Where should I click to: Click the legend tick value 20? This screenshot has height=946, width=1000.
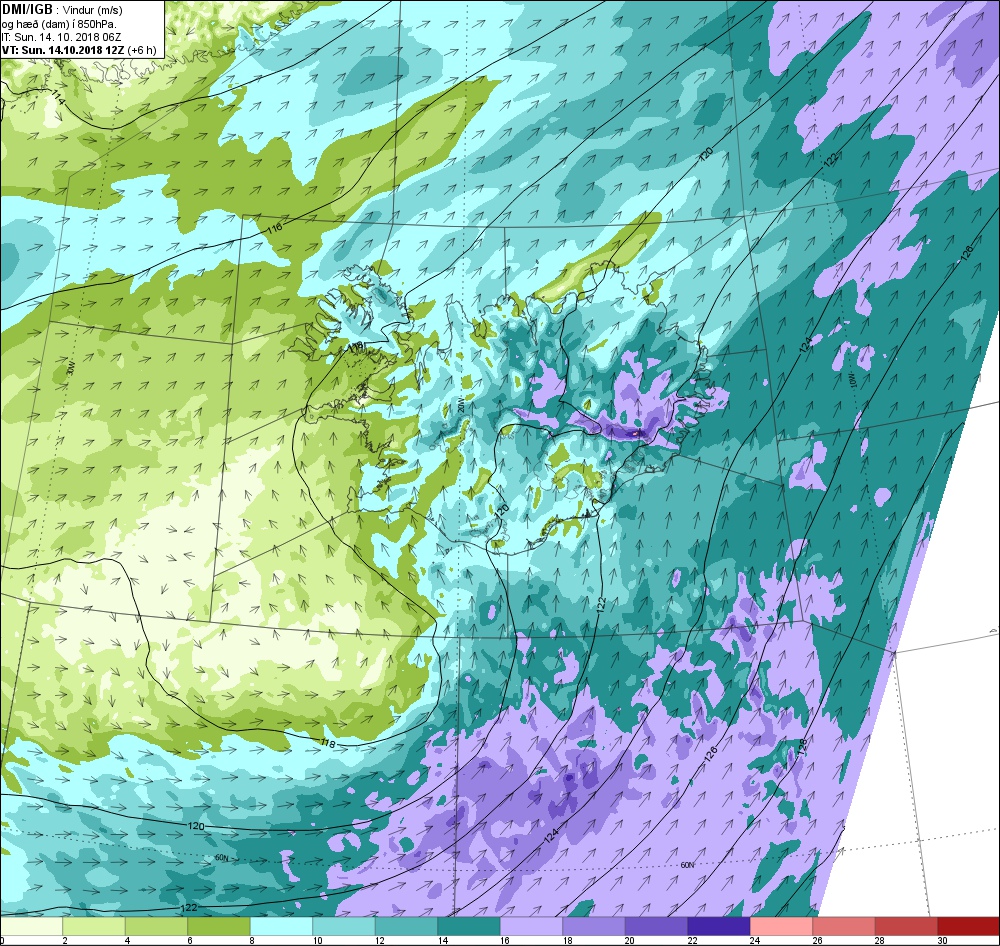point(629,940)
